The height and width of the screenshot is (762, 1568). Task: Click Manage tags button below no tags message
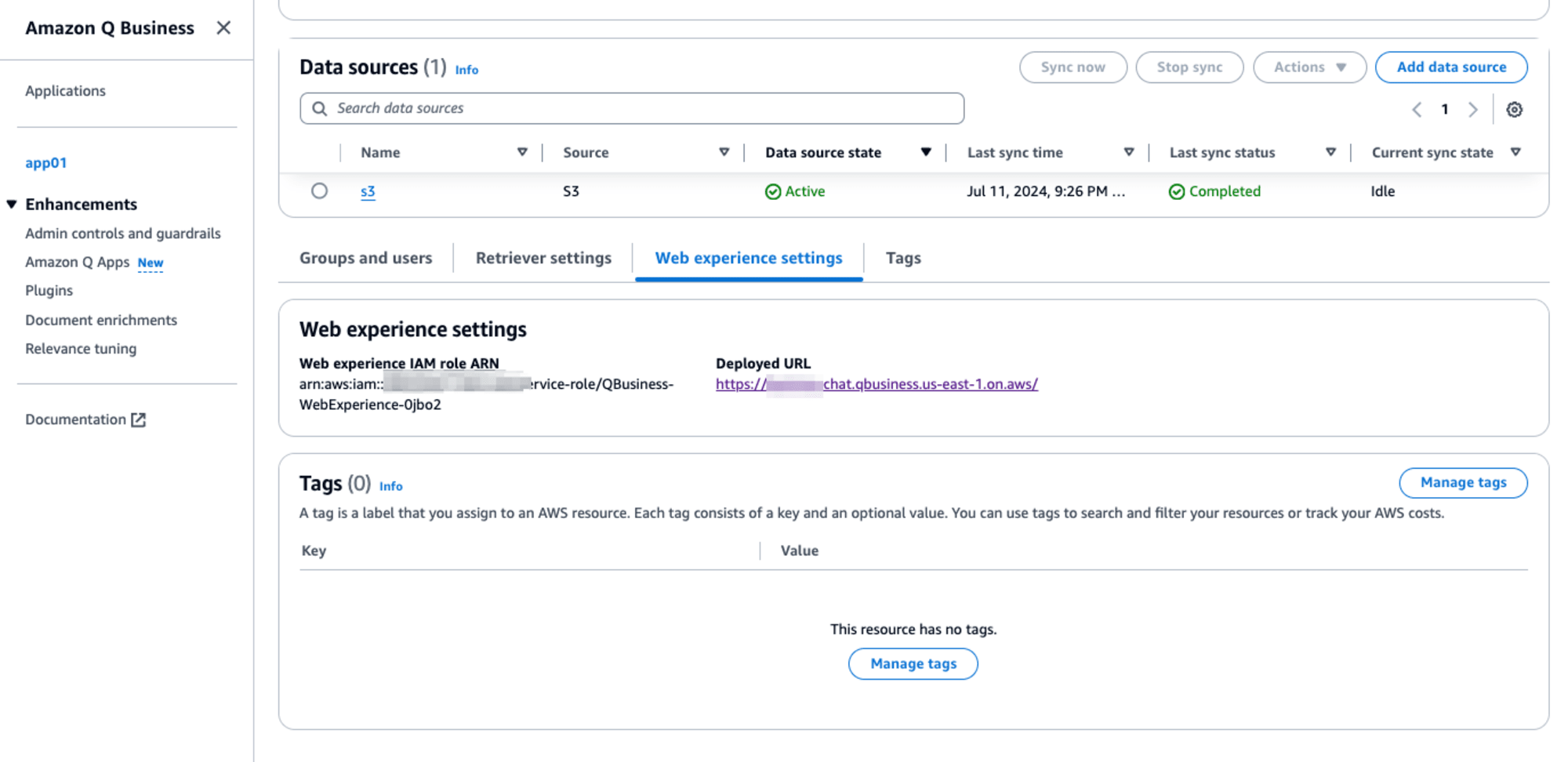coord(913,664)
